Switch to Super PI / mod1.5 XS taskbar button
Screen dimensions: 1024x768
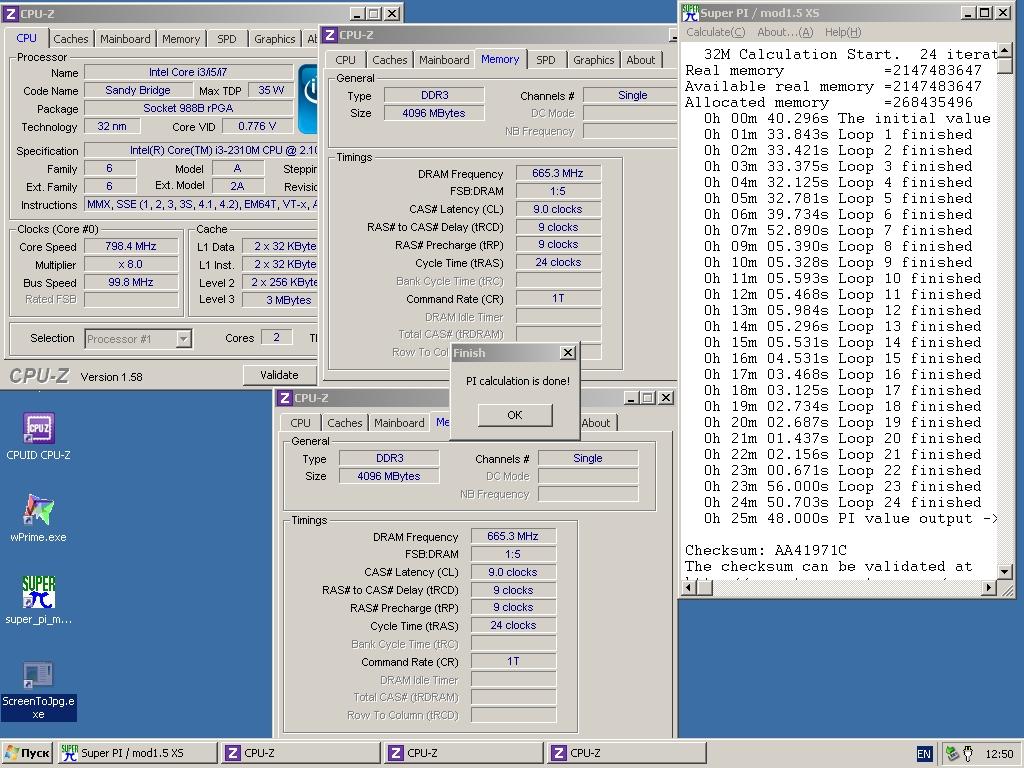click(x=137, y=753)
